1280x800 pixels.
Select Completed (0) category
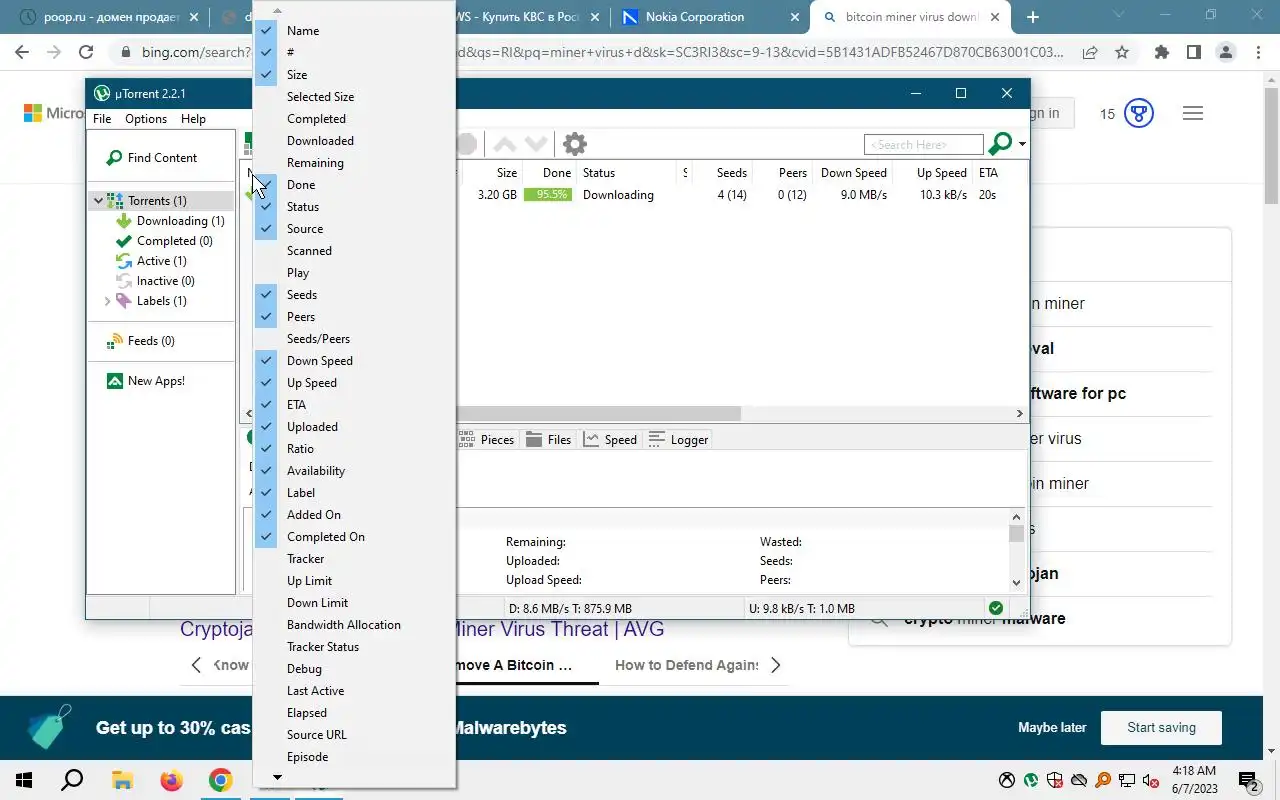(164, 241)
